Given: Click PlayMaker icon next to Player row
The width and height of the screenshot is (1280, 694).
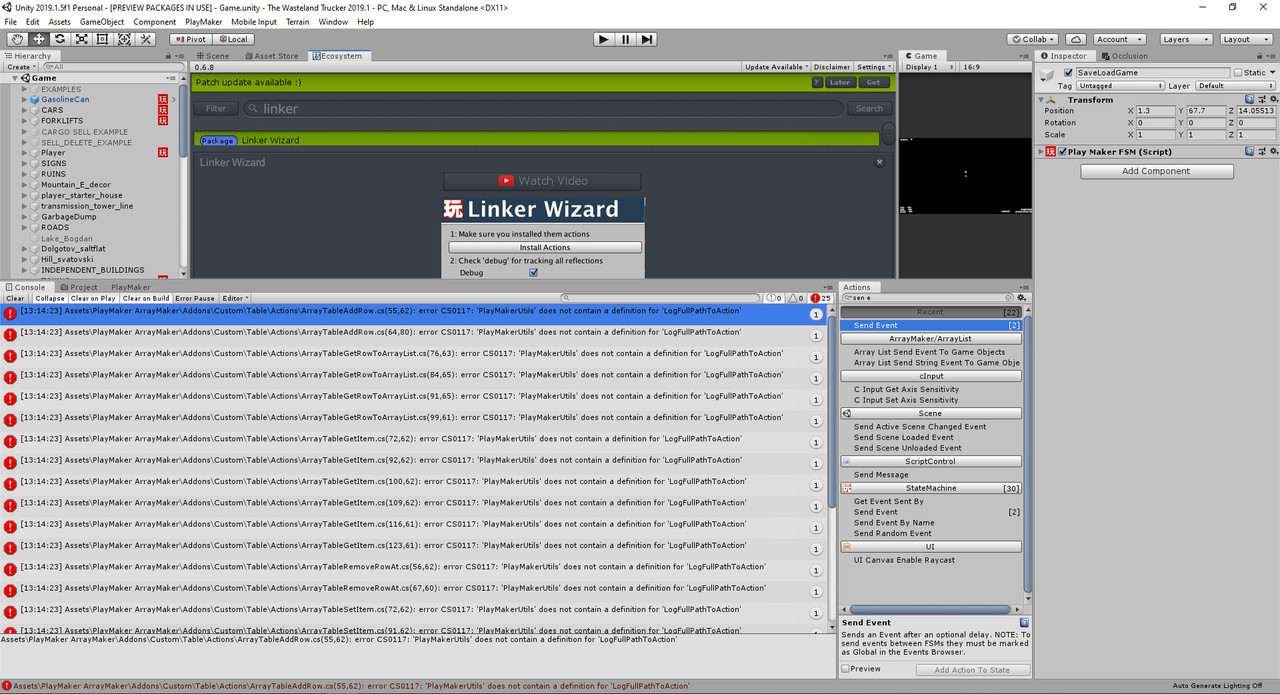Looking at the screenshot, I should point(163,153).
